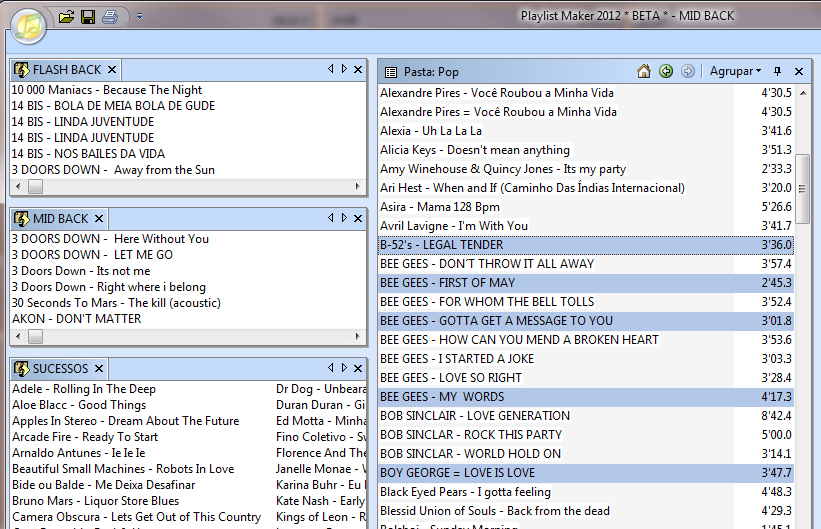This screenshot has width=821, height=529.
Task: Select 'B-52's - LEGAL TENDER' row
Action: (x=585, y=245)
